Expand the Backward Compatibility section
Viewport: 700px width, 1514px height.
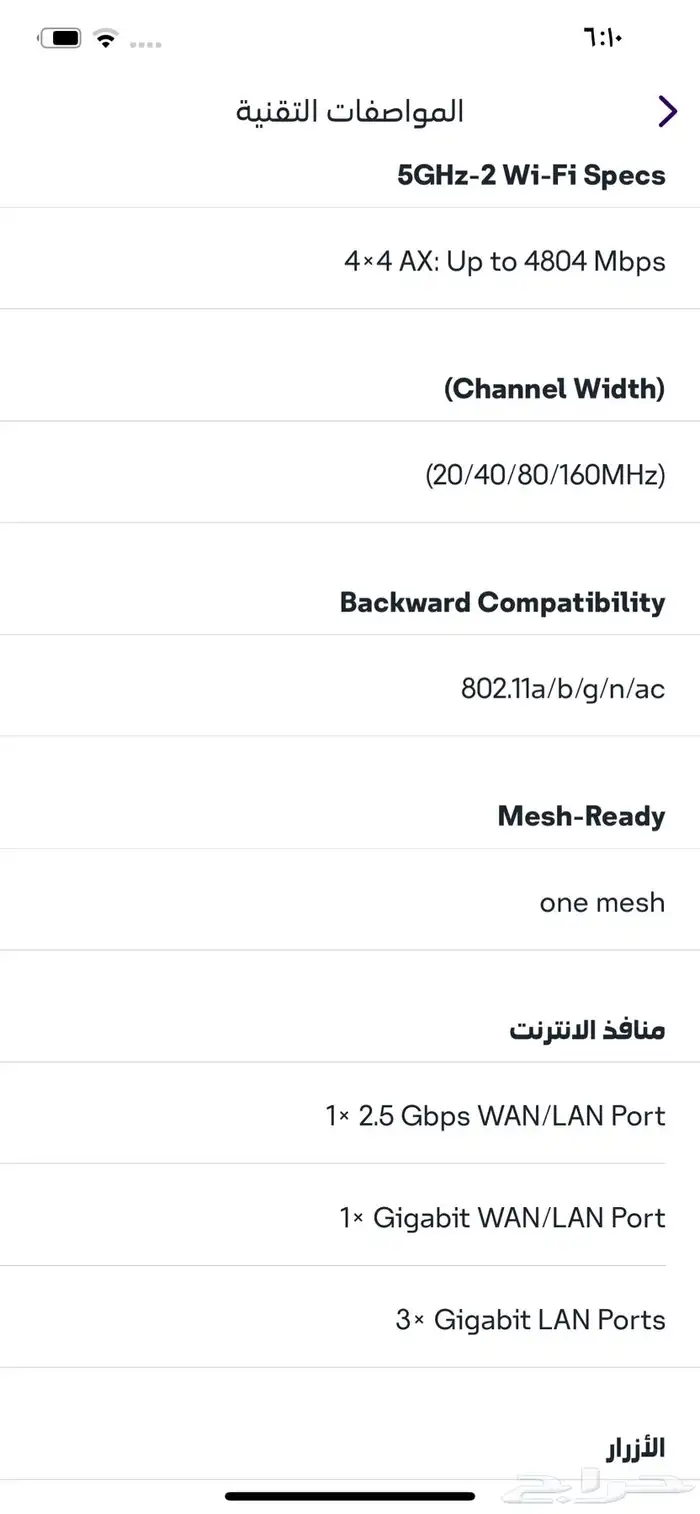[502, 602]
